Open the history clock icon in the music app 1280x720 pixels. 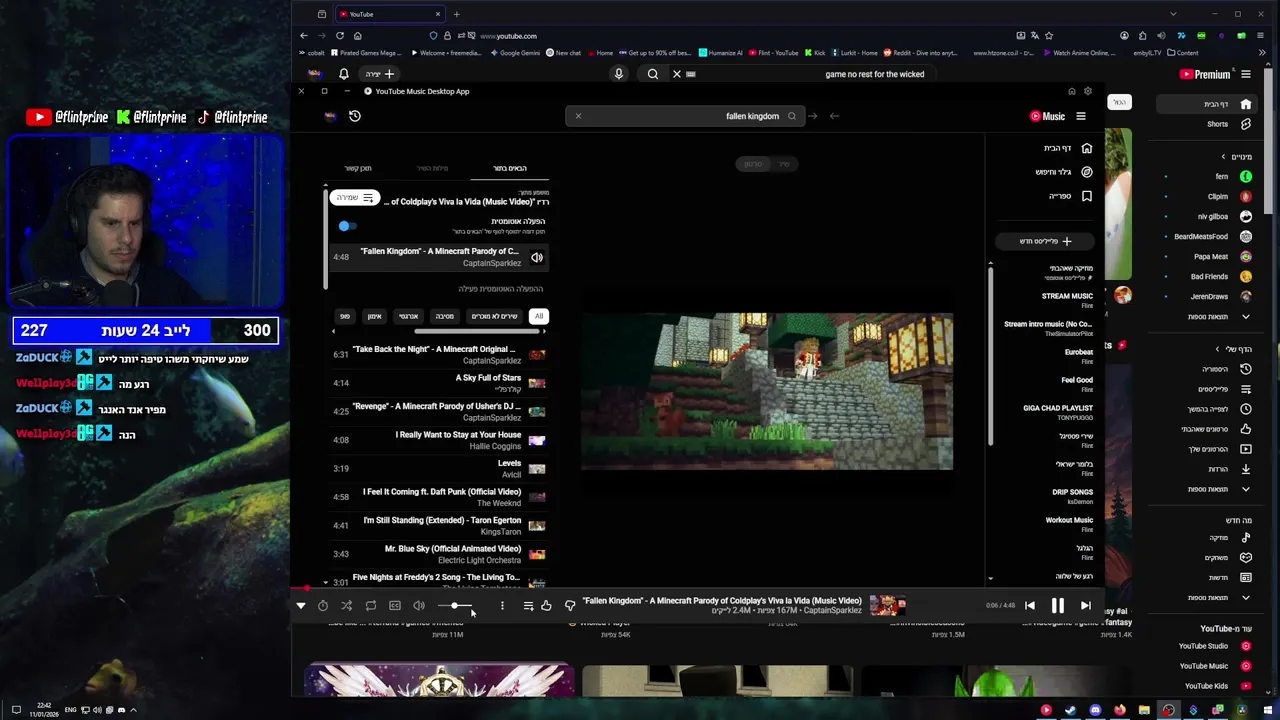(354, 116)
